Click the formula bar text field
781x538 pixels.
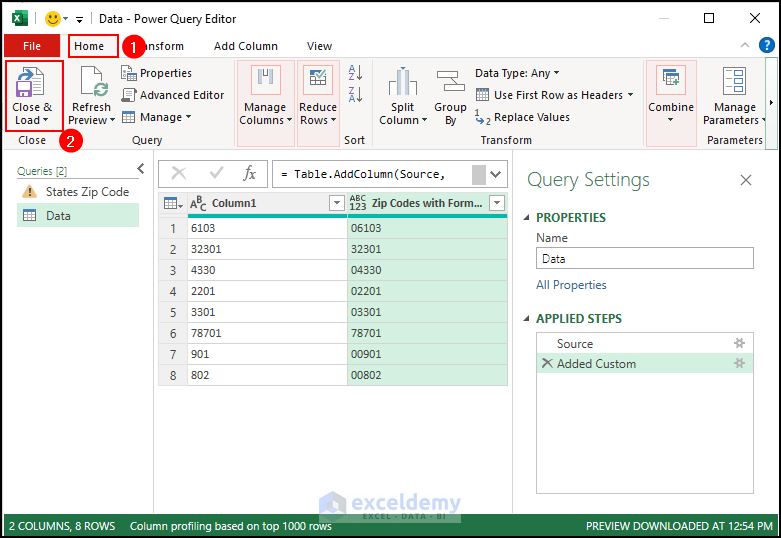tap(372, 174)
